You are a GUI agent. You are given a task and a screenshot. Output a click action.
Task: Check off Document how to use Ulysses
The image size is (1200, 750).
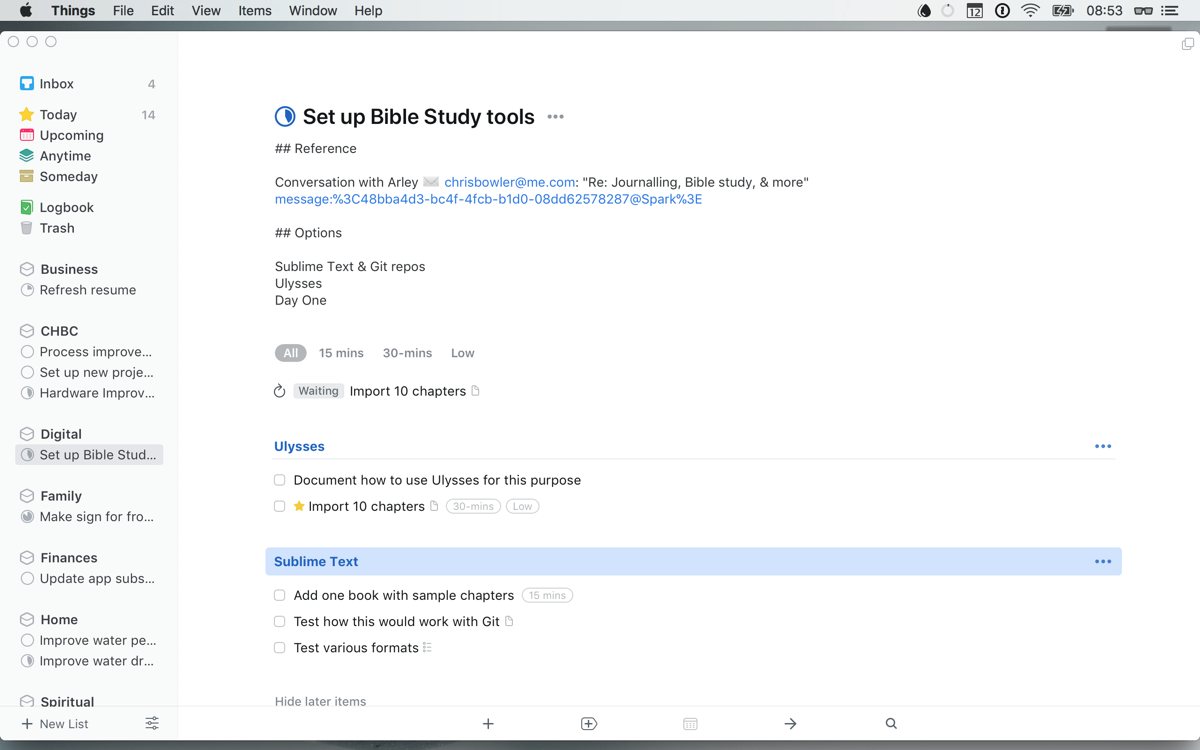280,480
